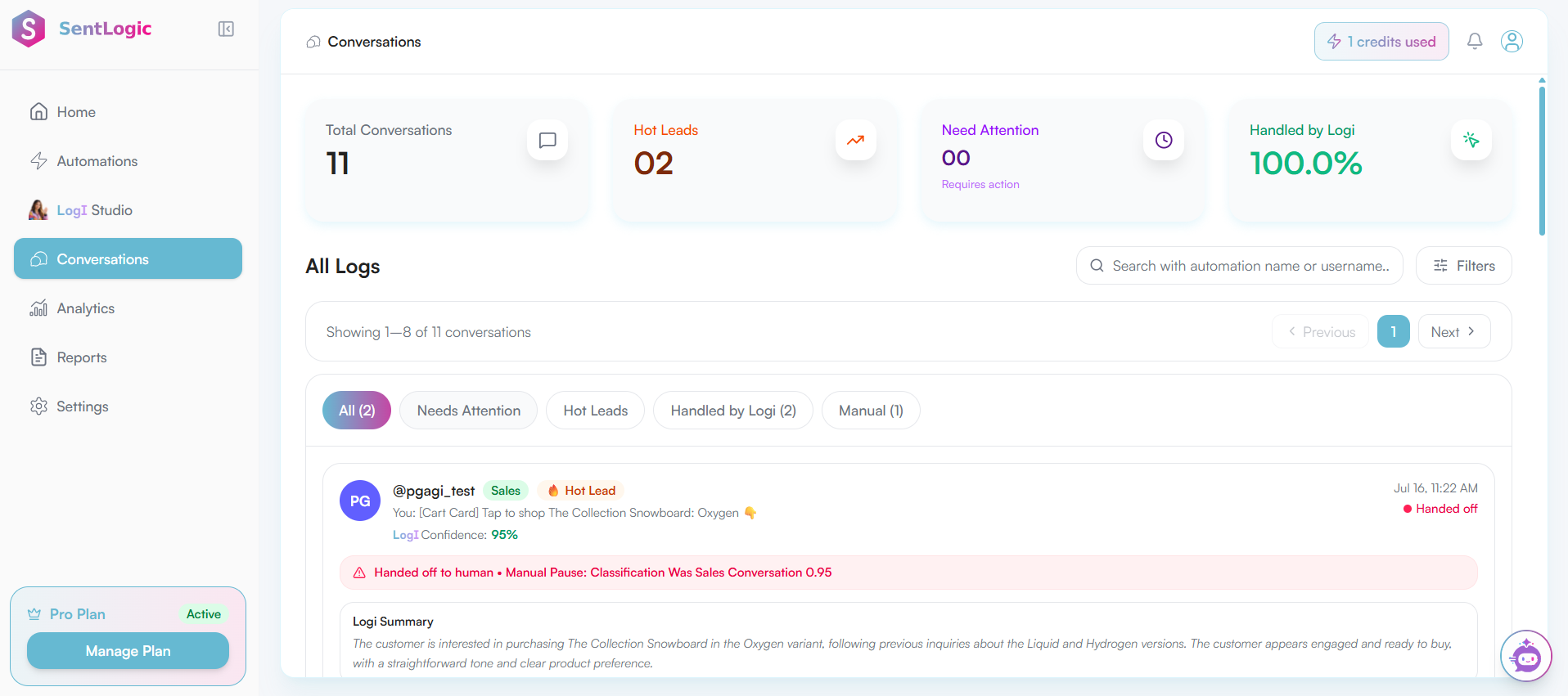Click the Total Conversations chat icon

[x=547, y=141]
